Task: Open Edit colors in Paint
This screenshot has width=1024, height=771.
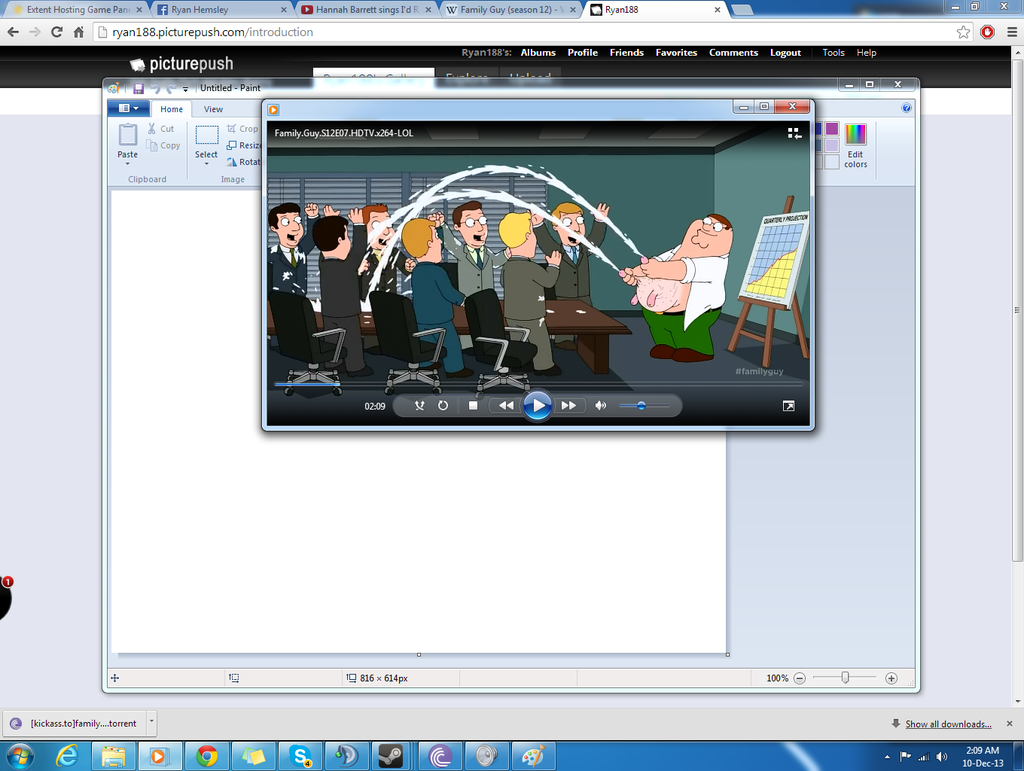Action: click(856, 146)
